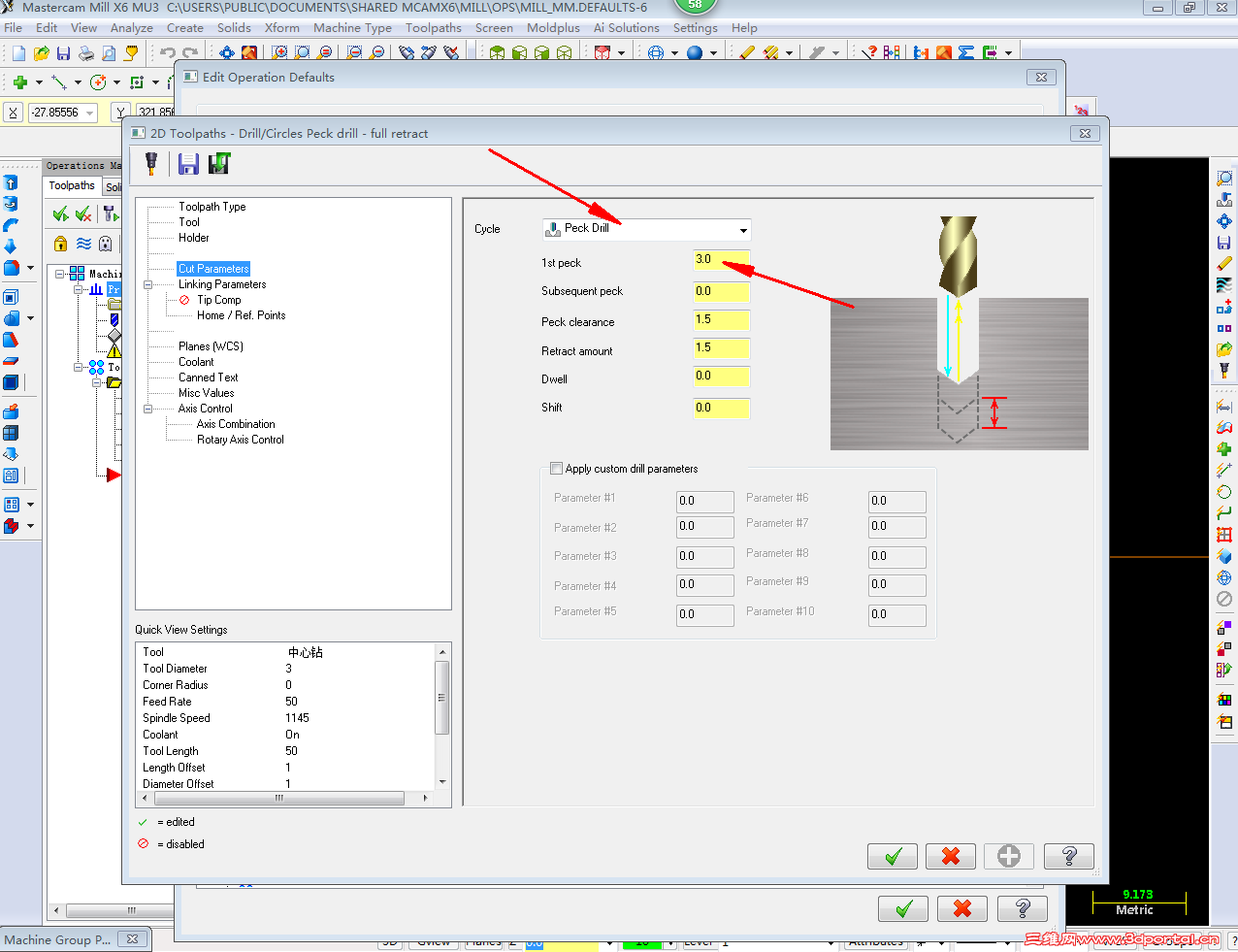
Task: Click green check OK in Edit Operation Defaults
Action: (x=903, y=908)
